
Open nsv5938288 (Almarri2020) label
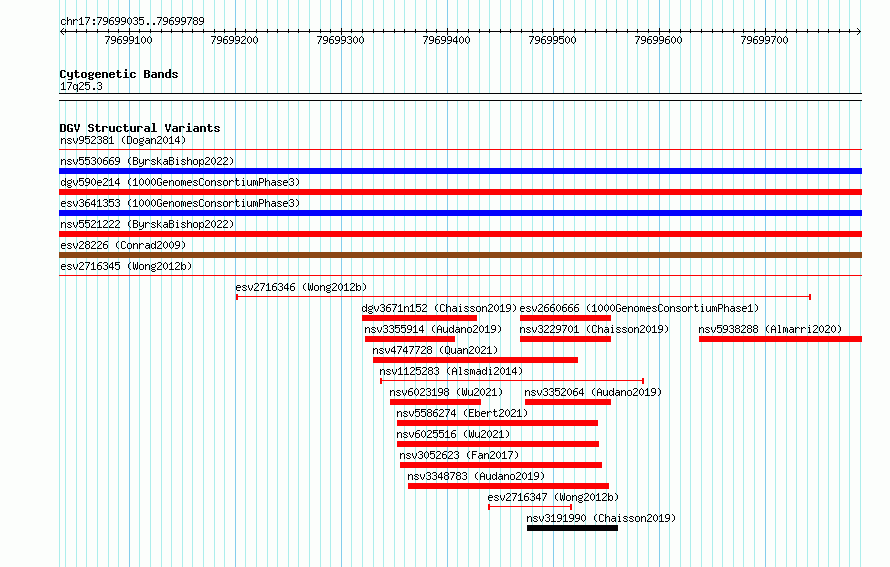click(770, 329)
